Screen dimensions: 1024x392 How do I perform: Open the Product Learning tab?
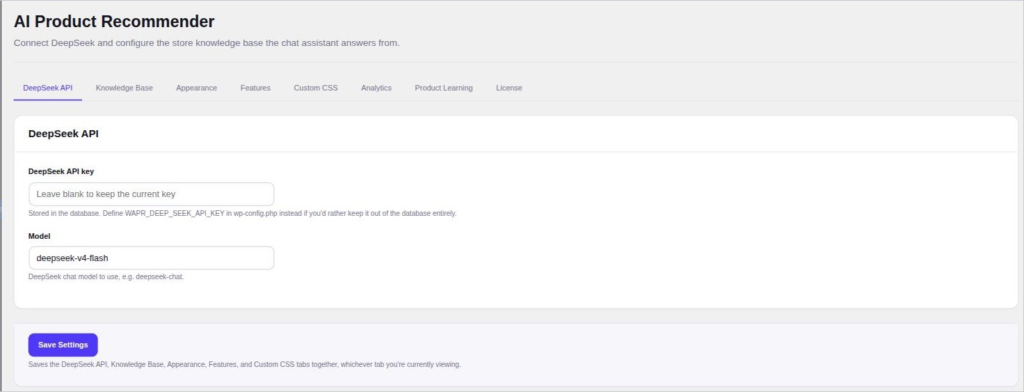(443, 88)
